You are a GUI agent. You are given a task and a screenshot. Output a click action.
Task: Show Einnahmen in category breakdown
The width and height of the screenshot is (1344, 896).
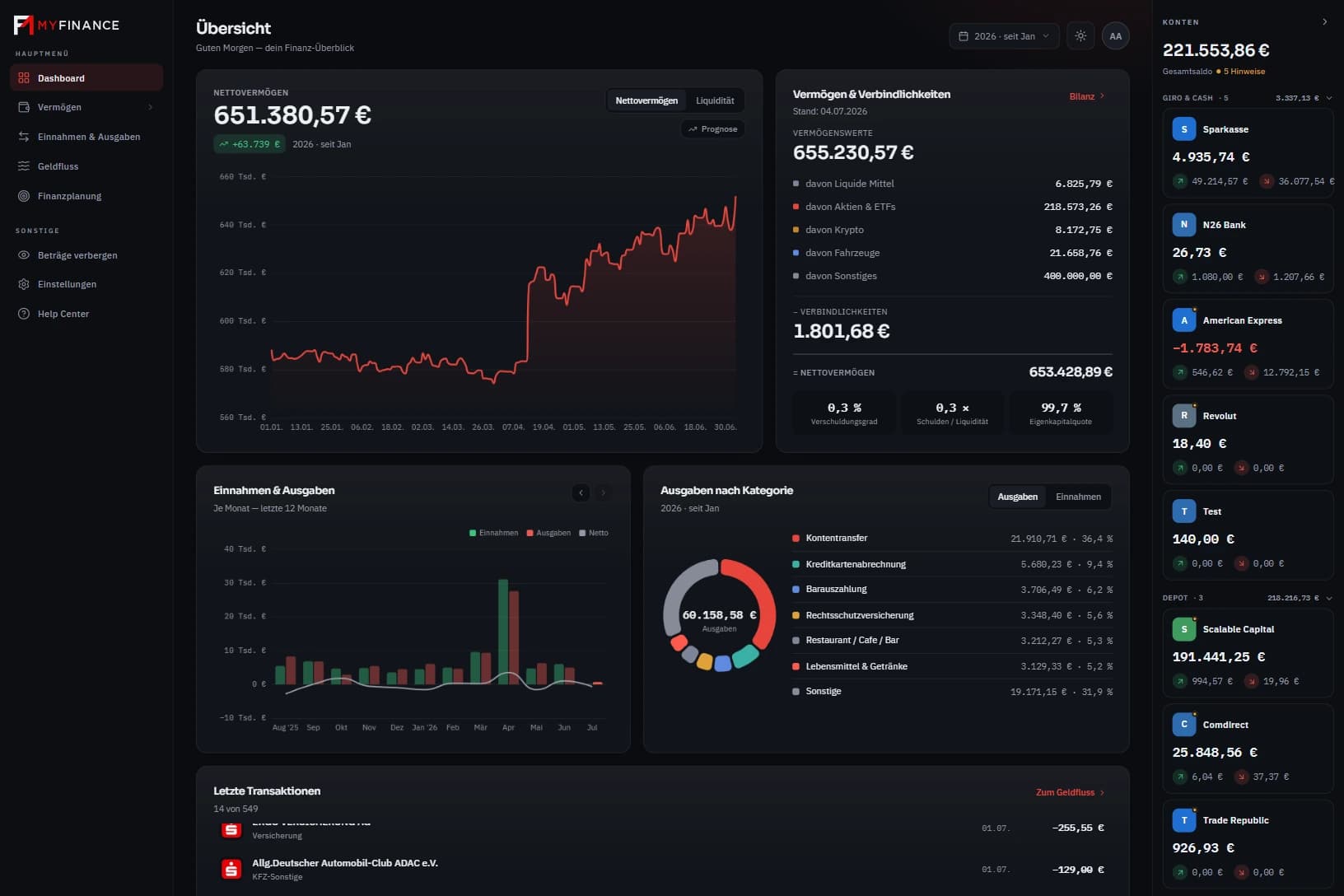coord(1078,497)
